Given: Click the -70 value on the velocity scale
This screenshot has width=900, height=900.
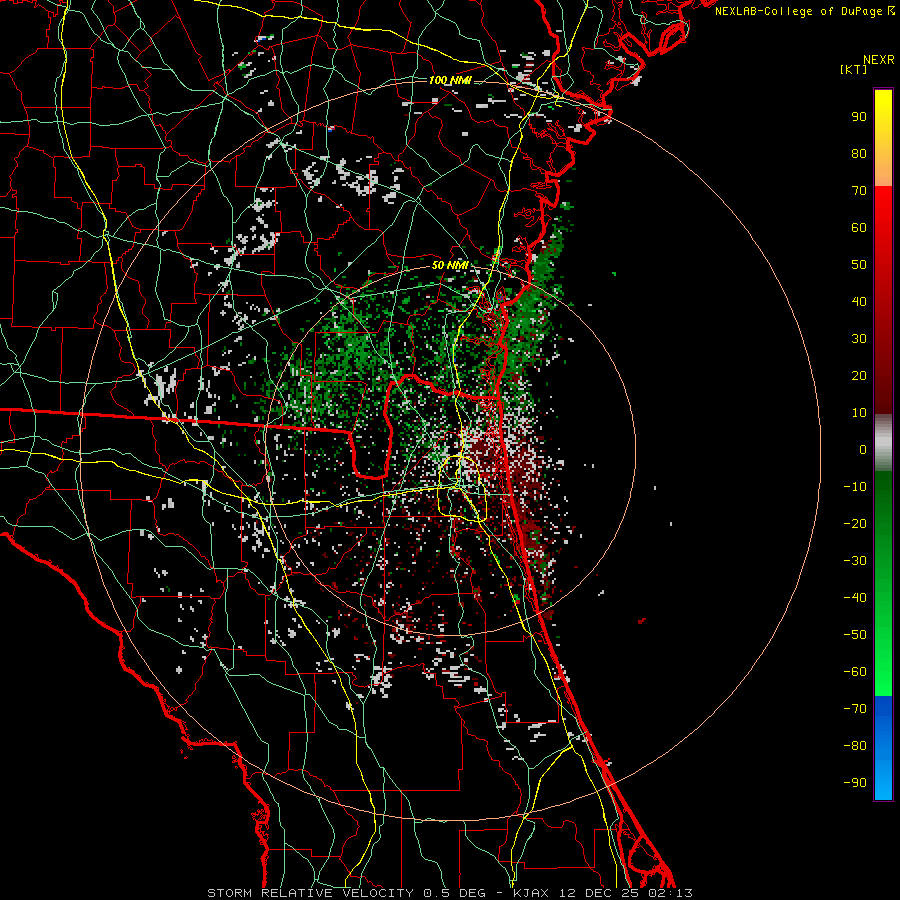Looking at the screenshot, I should point(855,709).
